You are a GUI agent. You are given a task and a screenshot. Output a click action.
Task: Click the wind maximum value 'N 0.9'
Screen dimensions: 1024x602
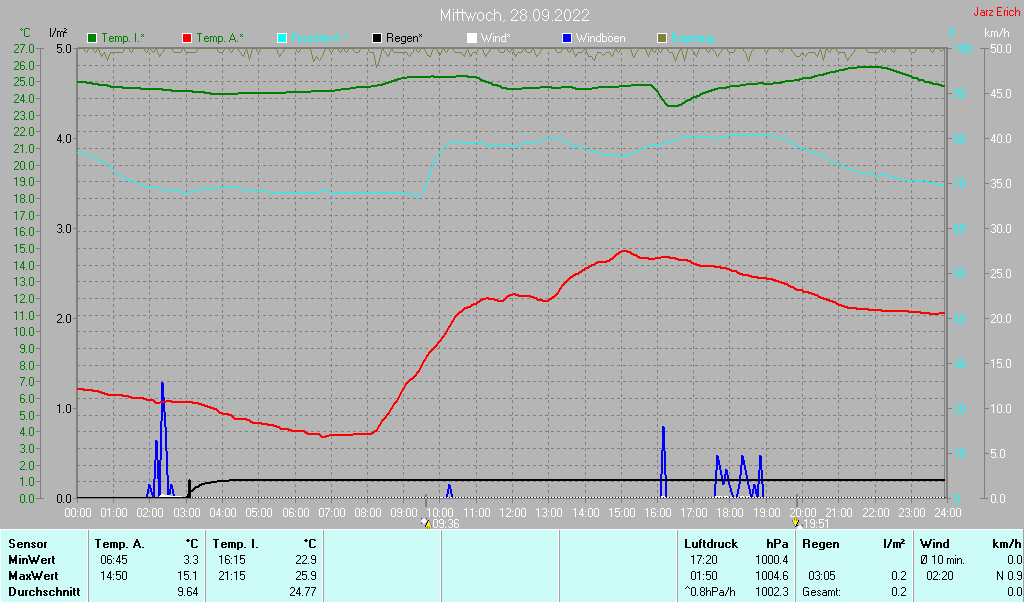pos(1009,577)
